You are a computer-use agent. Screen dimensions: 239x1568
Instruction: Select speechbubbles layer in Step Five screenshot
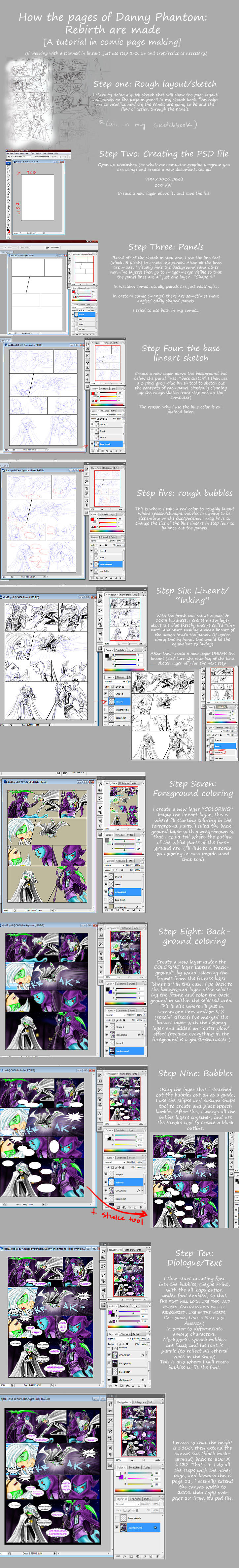pos(107,564)
